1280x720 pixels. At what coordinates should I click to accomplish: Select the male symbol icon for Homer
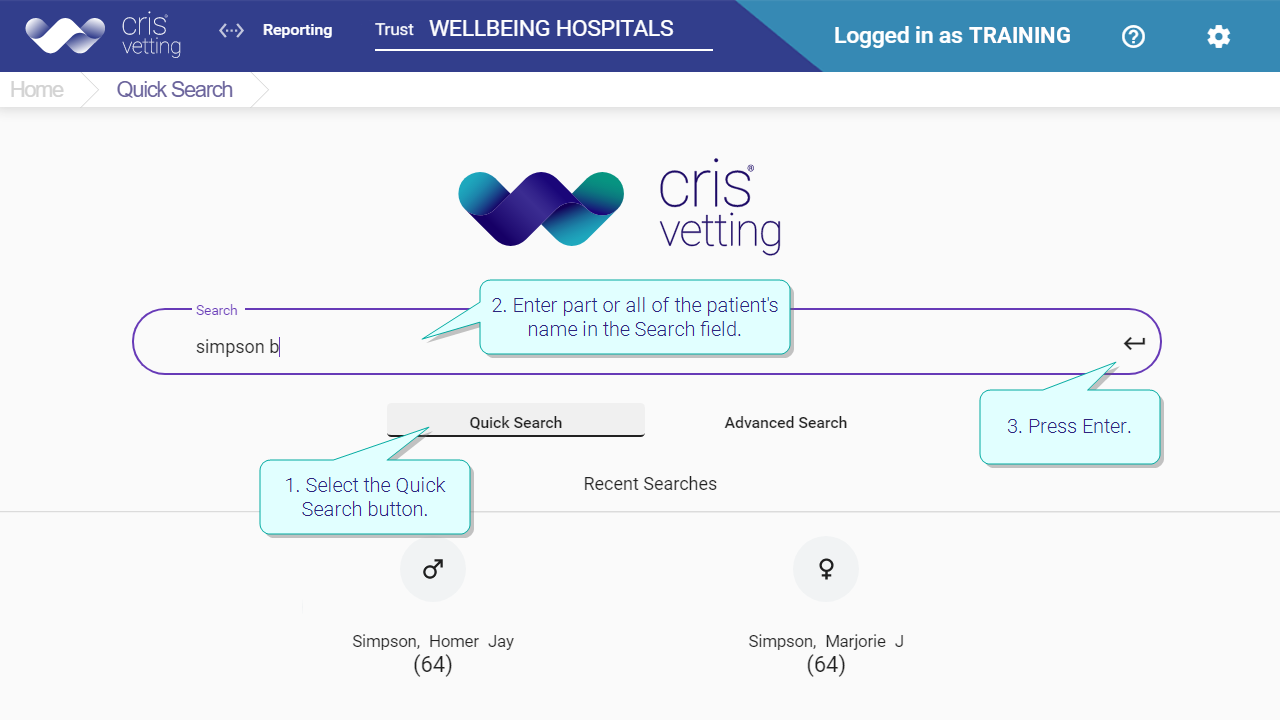433,569
